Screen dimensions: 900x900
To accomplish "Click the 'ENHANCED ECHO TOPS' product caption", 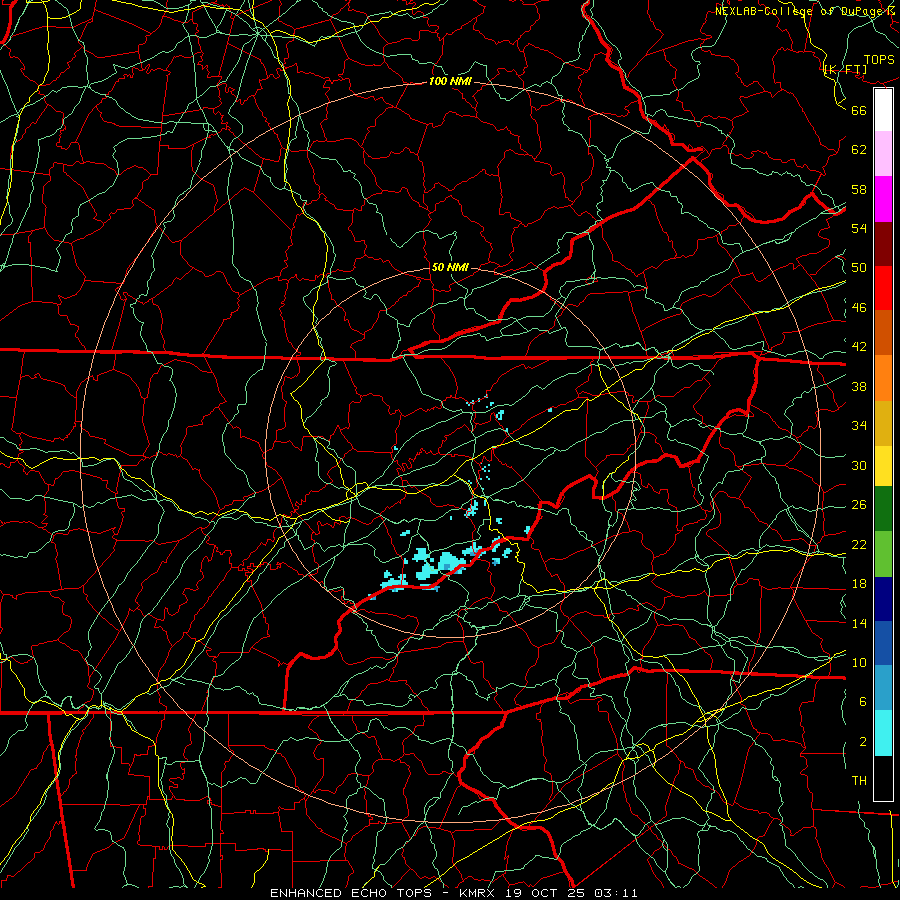I will point(354,893).
